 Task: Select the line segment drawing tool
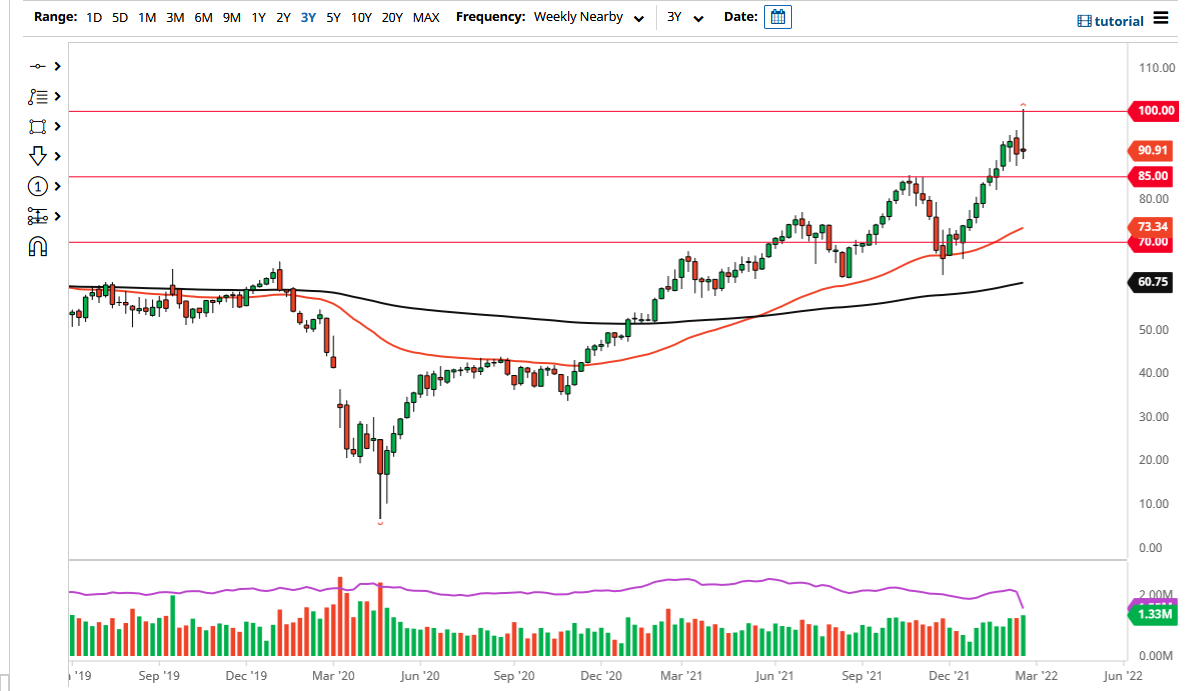(x=38, y=66)
